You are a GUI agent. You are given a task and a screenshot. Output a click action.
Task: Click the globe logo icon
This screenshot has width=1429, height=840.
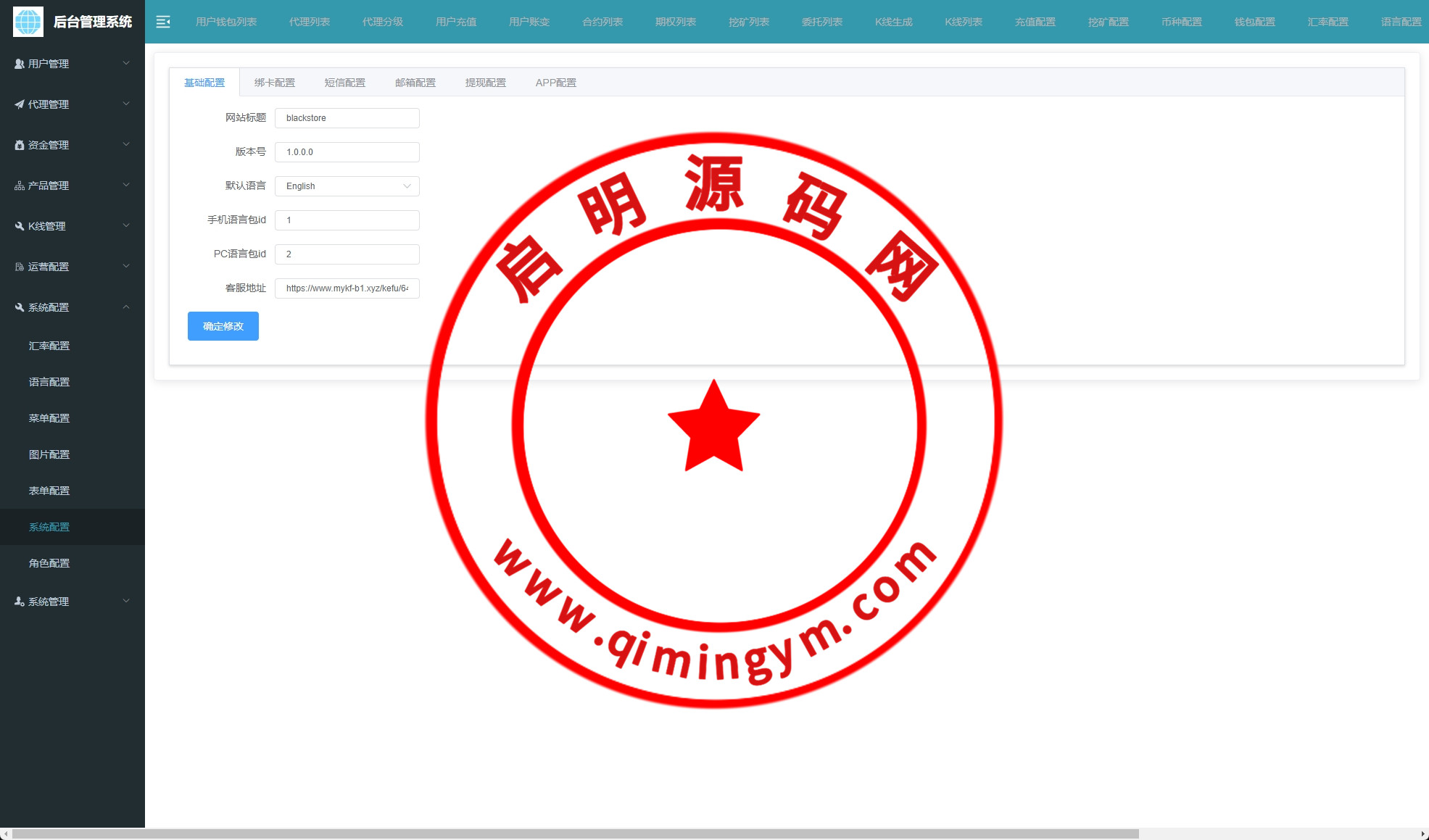click(28, 22)
